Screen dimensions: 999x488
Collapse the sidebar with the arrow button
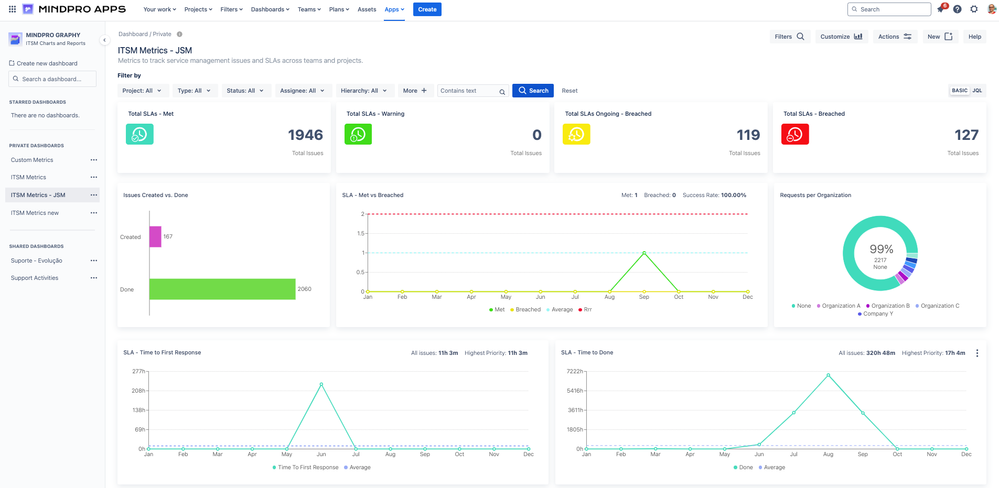click(x=104, y=40)
